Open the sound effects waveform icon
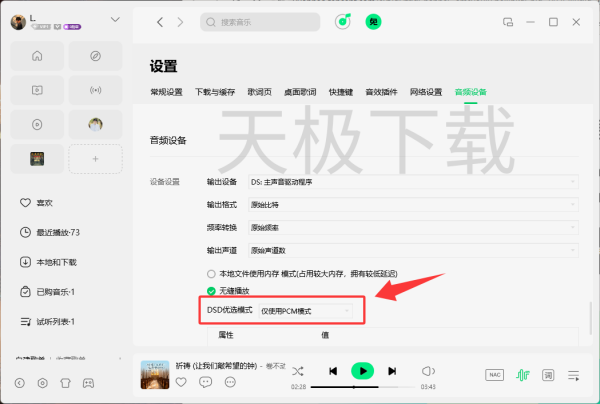 (522, 374)
